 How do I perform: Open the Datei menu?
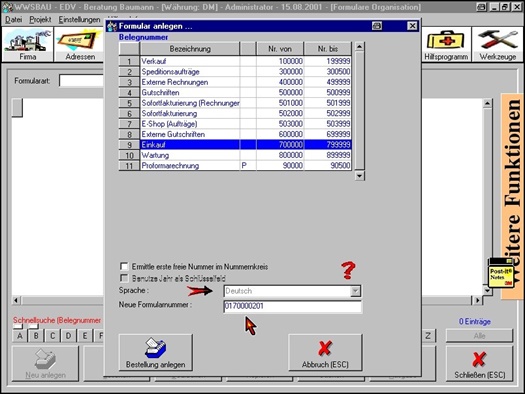(13, 20)
